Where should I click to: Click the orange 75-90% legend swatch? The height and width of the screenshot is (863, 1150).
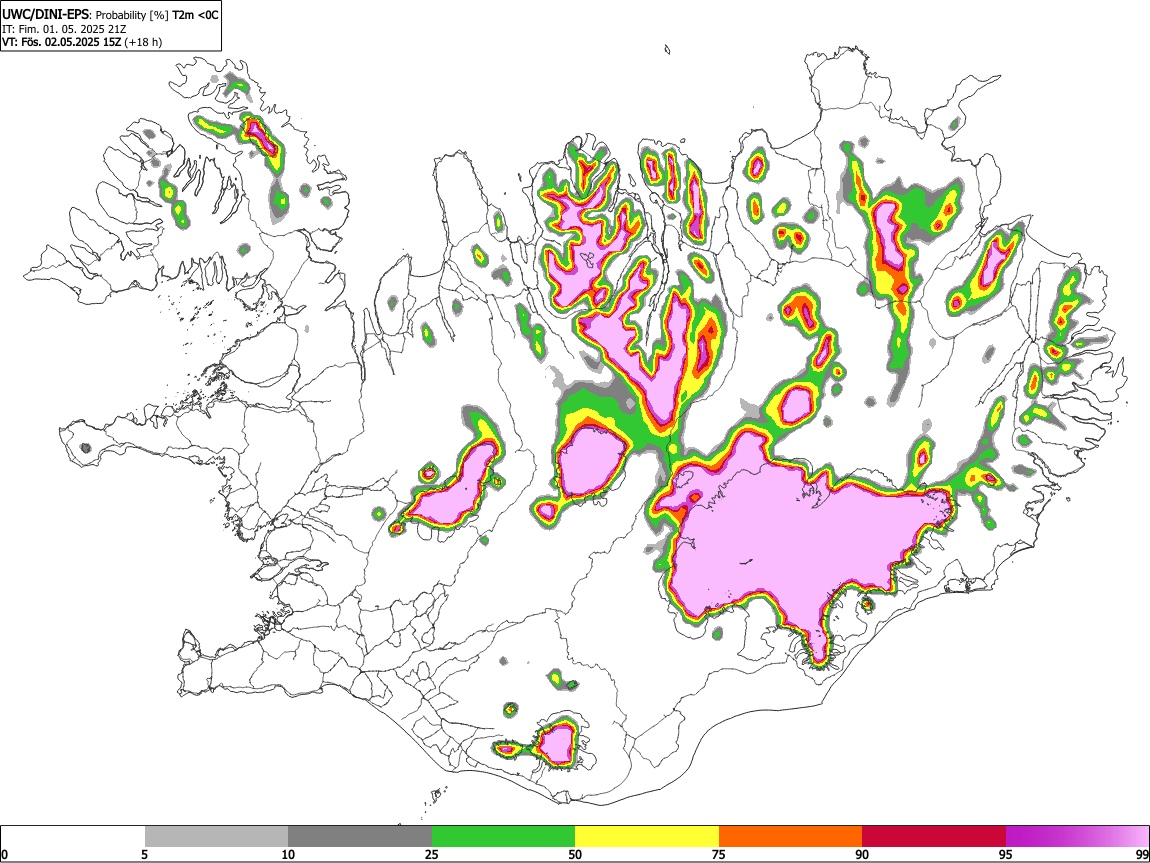click(x=791, y=837)
